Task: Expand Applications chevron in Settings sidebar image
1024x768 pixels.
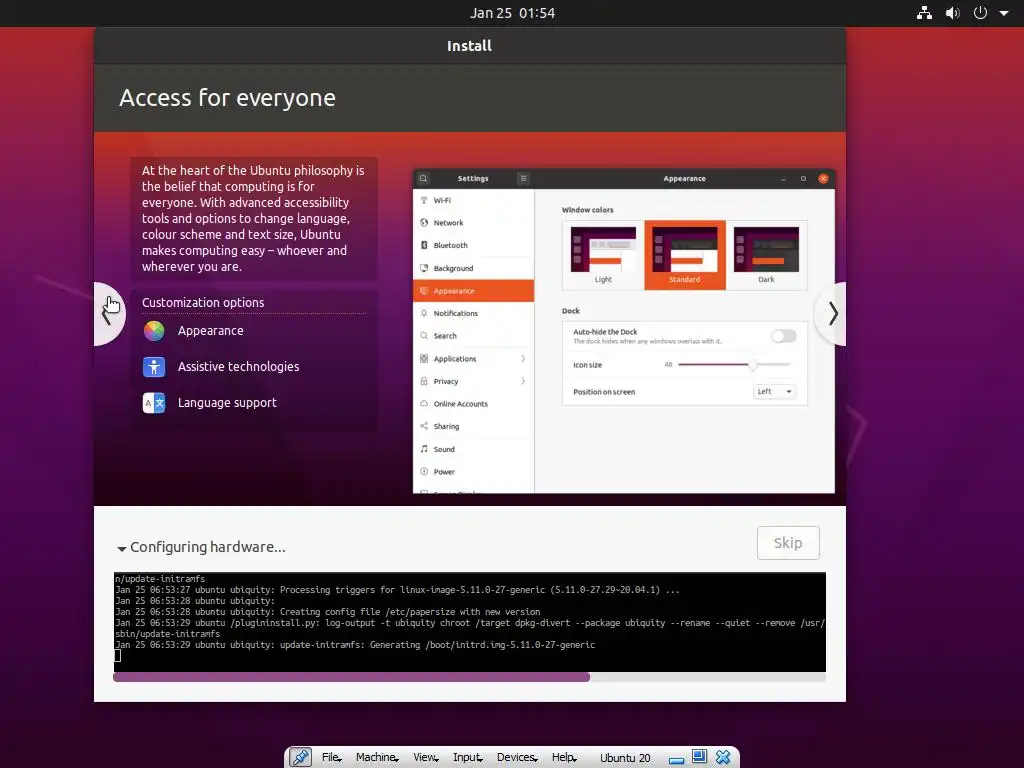Action: (523, 359)
